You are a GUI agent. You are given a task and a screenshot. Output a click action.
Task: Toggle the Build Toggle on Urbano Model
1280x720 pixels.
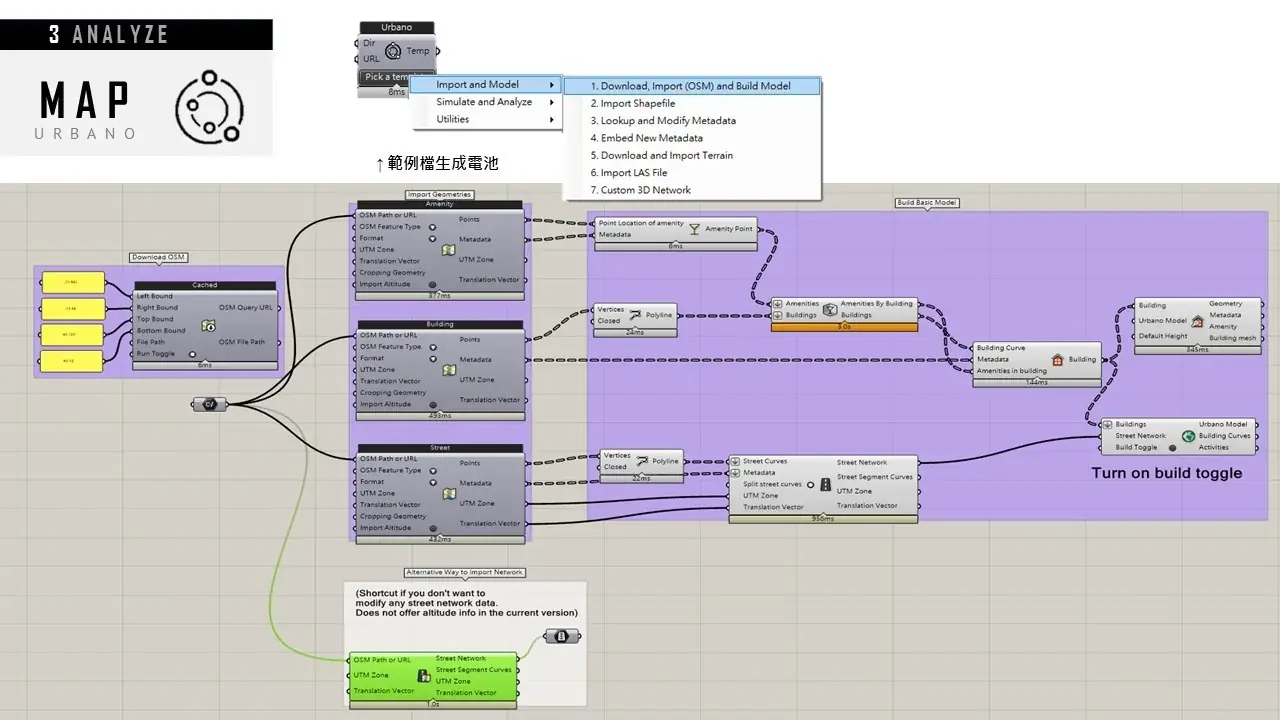[x=1173, y=448]
